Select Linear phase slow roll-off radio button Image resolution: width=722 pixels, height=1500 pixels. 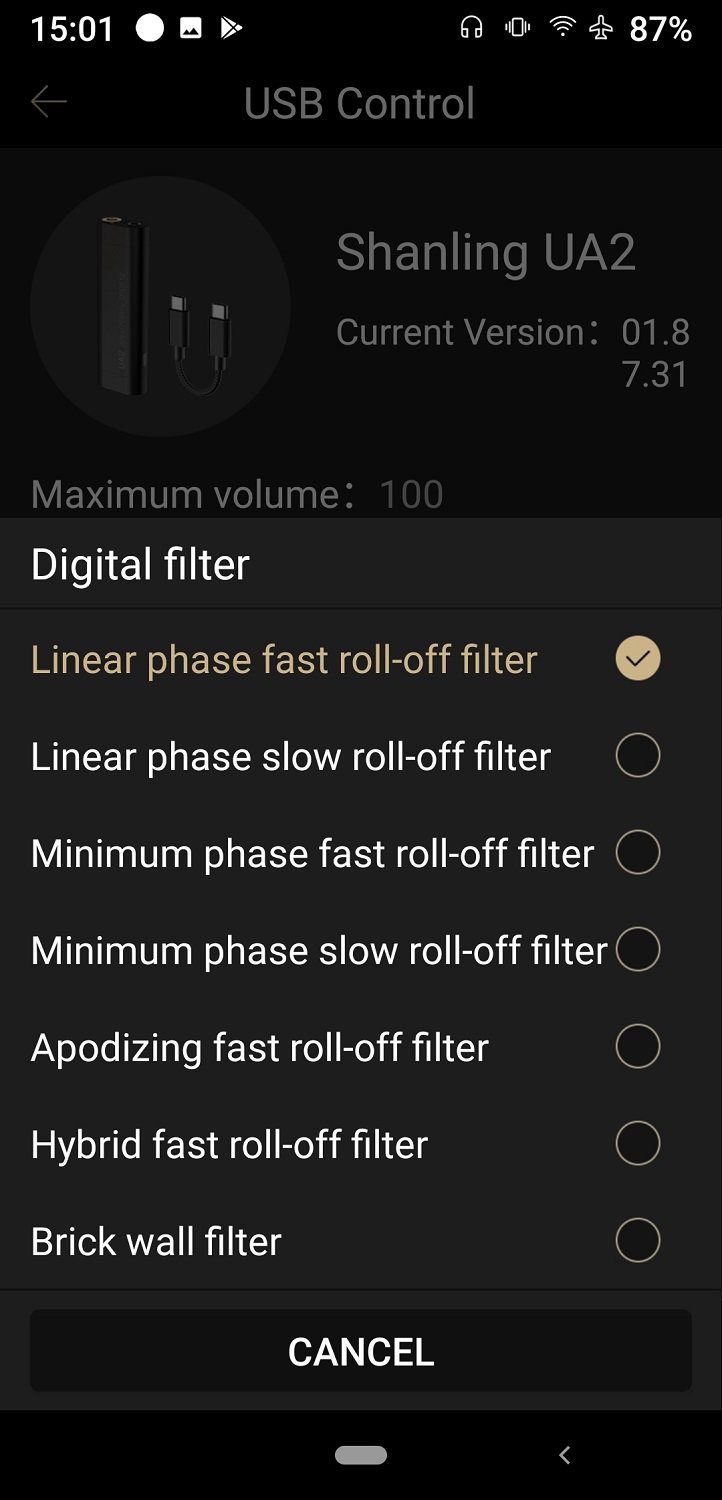[638, 756]
